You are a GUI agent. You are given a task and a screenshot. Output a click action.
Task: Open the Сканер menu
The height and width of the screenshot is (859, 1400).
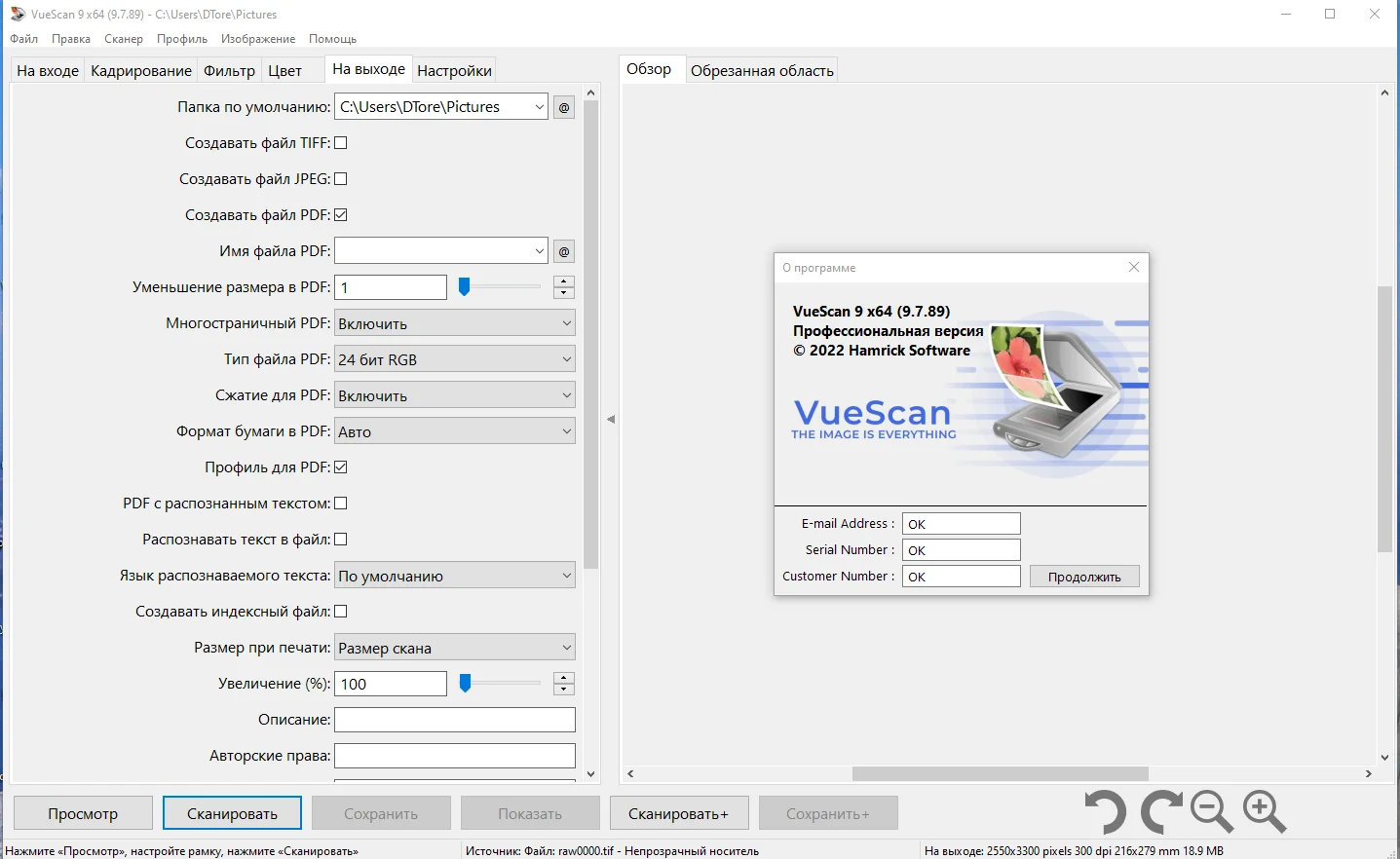point(124,39)
